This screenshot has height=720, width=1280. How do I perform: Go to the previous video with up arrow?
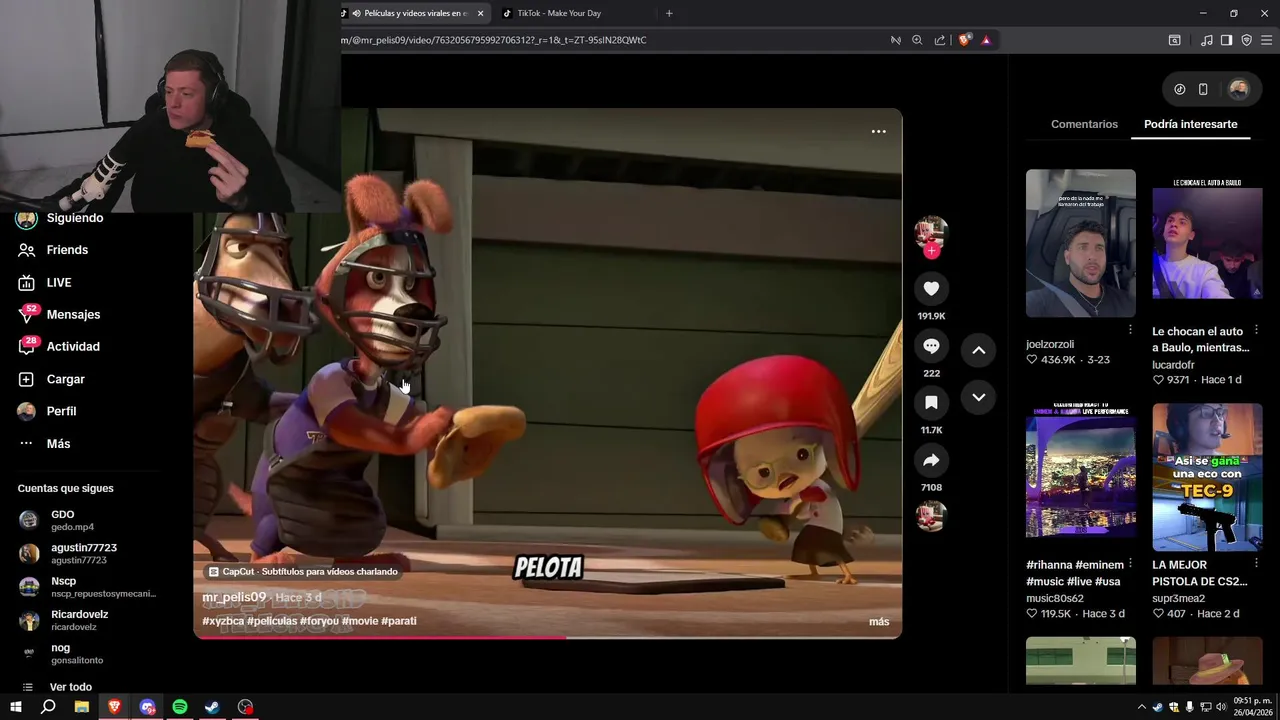pyautogui.click(x=979, y=350)
